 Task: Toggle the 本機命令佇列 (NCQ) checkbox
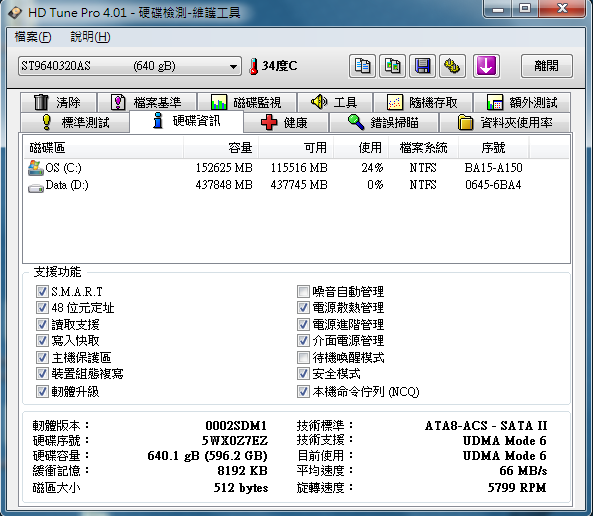tap(303, 392)
